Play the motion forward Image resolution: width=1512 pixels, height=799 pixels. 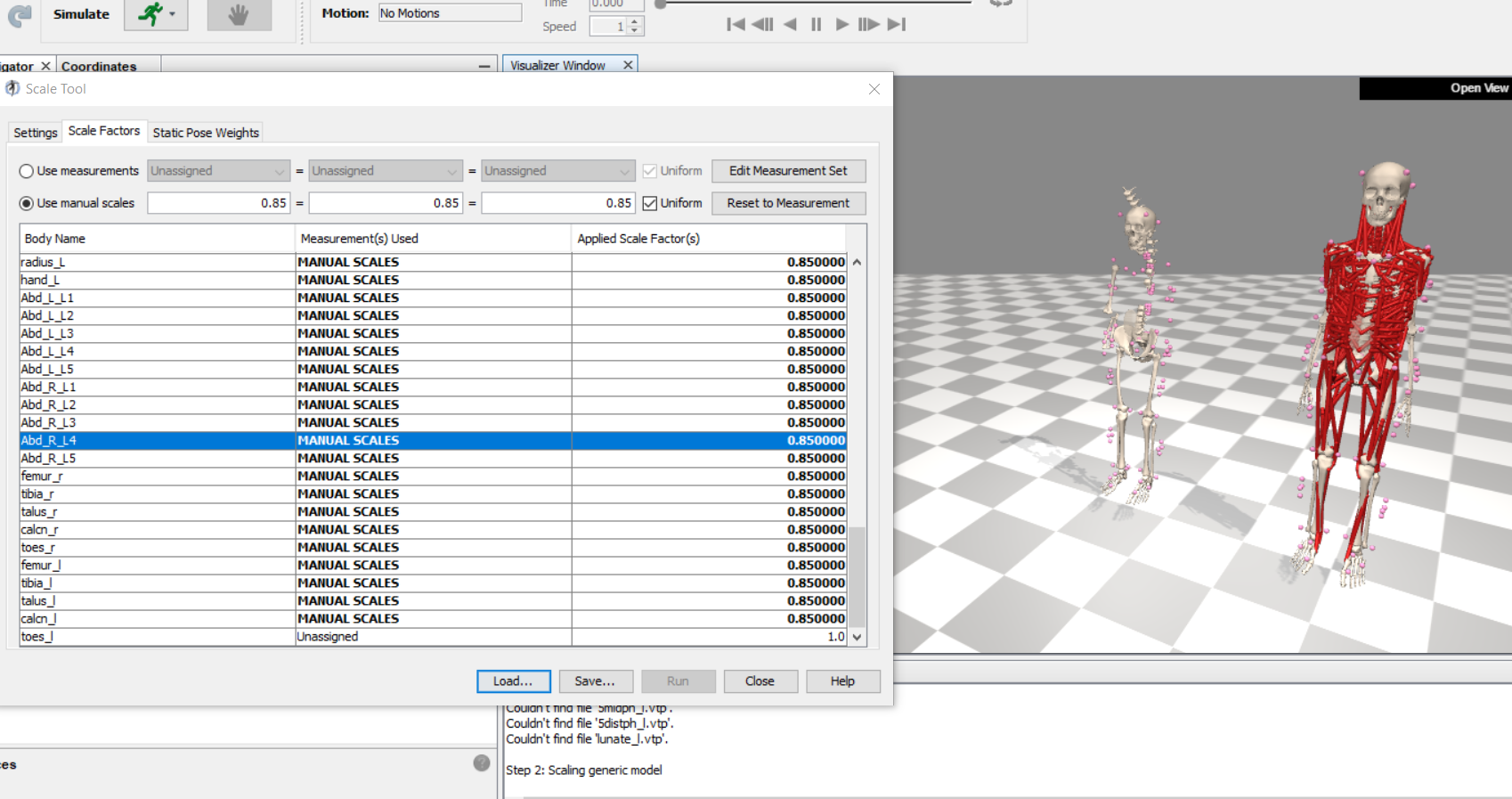841,25
